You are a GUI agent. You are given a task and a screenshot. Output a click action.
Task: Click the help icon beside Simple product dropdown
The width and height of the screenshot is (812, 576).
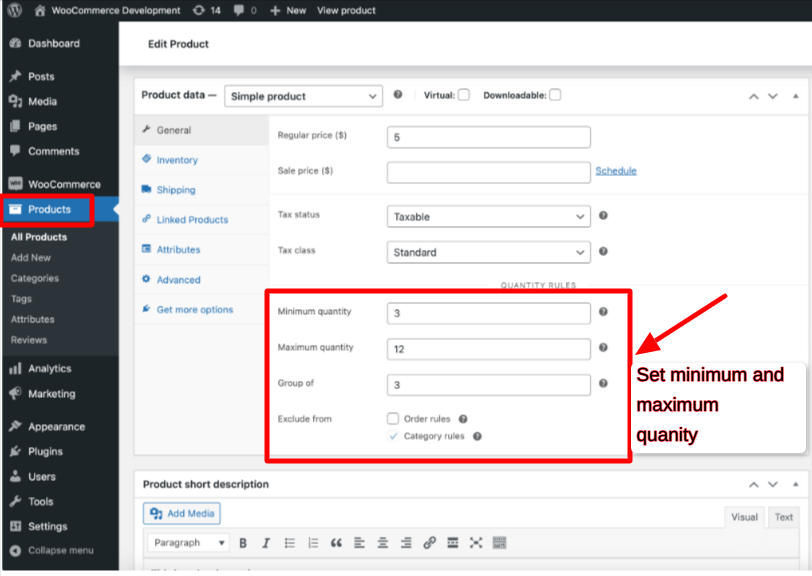(398, 94)
